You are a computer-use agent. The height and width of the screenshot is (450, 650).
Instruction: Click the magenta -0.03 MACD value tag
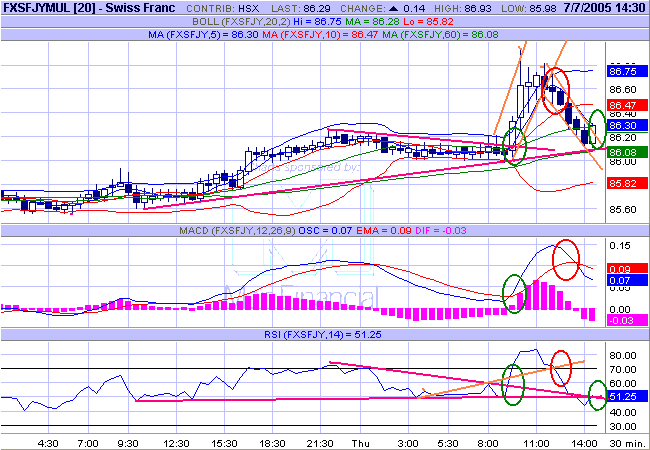(x=627, y=320)
